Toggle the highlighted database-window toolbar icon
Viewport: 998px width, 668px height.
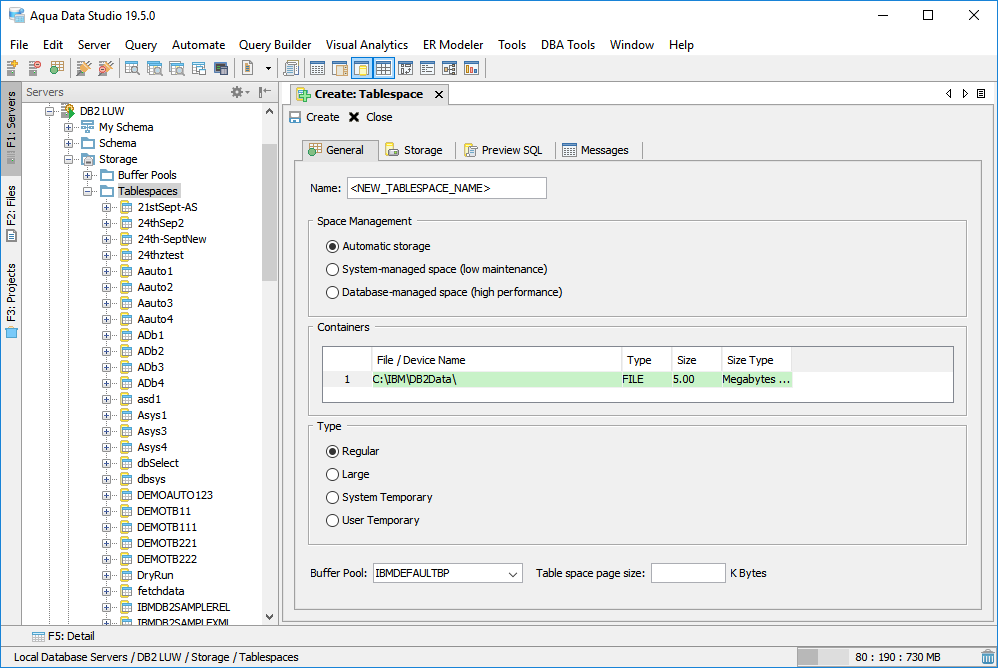click(x=362, y=68)
